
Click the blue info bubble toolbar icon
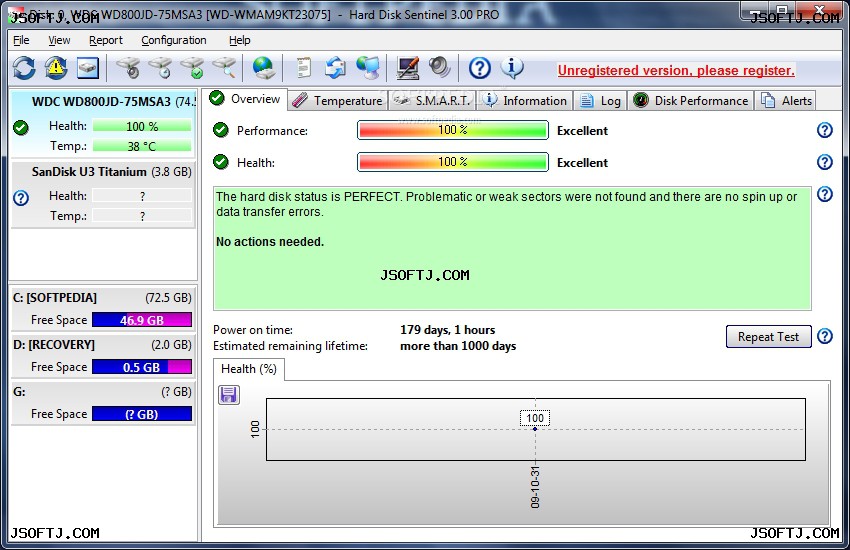(x=512, y=68)
